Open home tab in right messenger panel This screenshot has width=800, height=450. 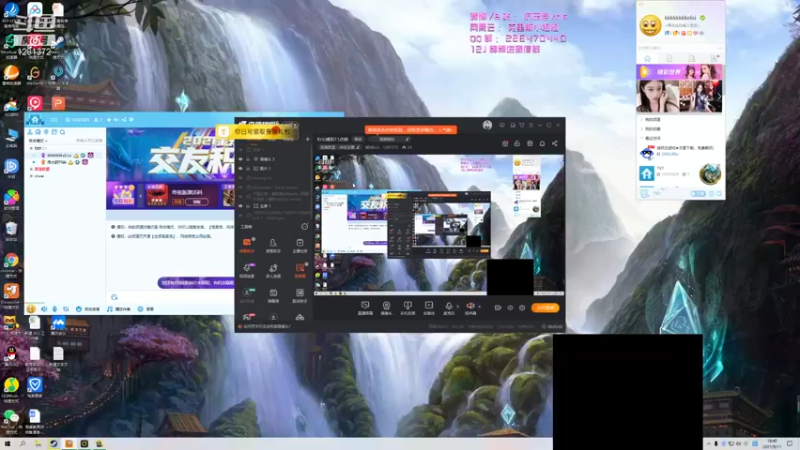click(647, 59)
